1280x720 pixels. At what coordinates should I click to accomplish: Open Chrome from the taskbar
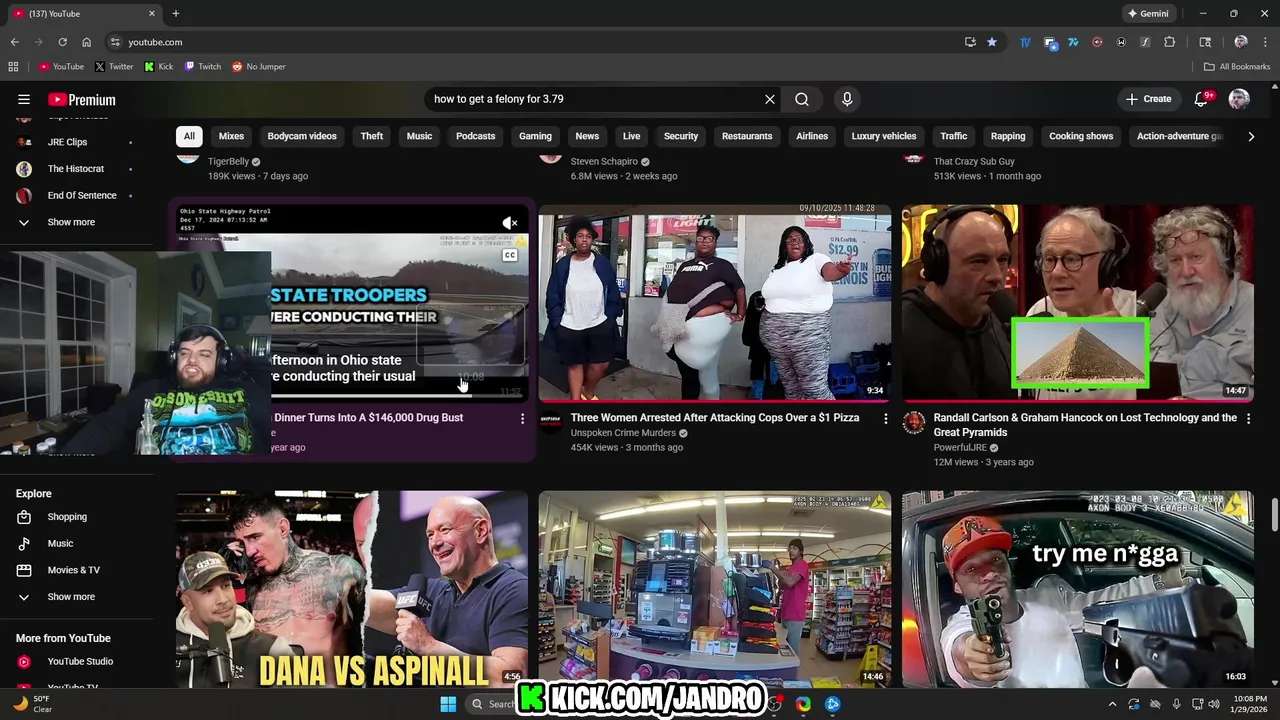click(x=803, y=704)
